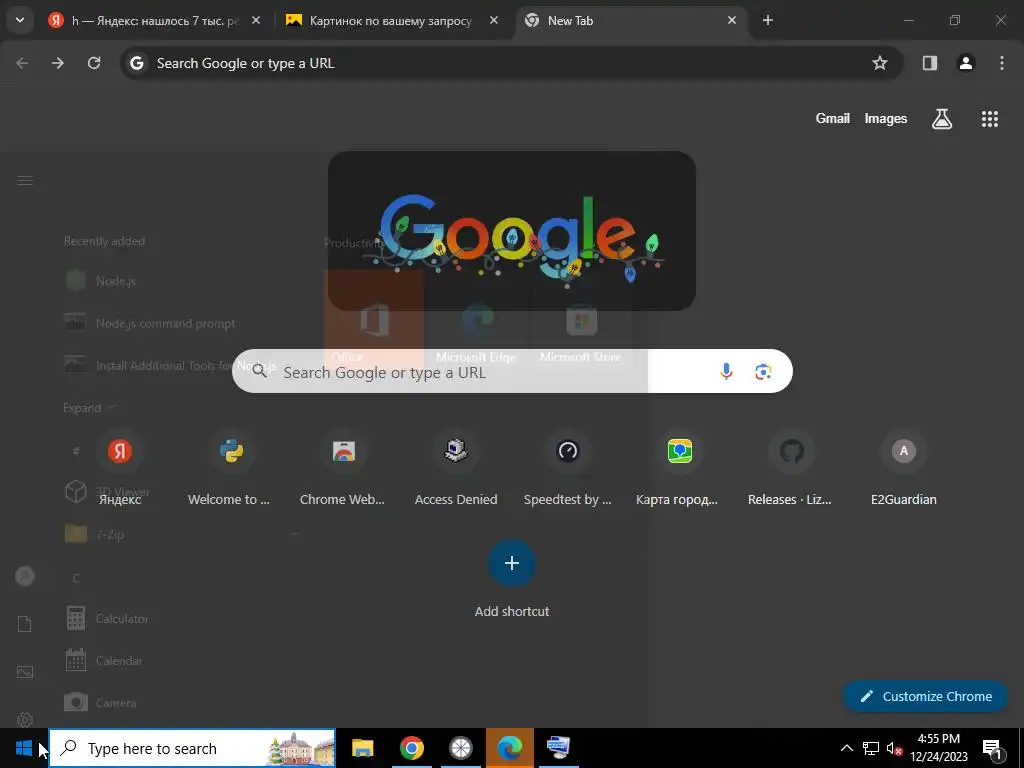Open the Chrome side panel
Viewport: 1024px width, 768px height.
(x=929, y=63)
